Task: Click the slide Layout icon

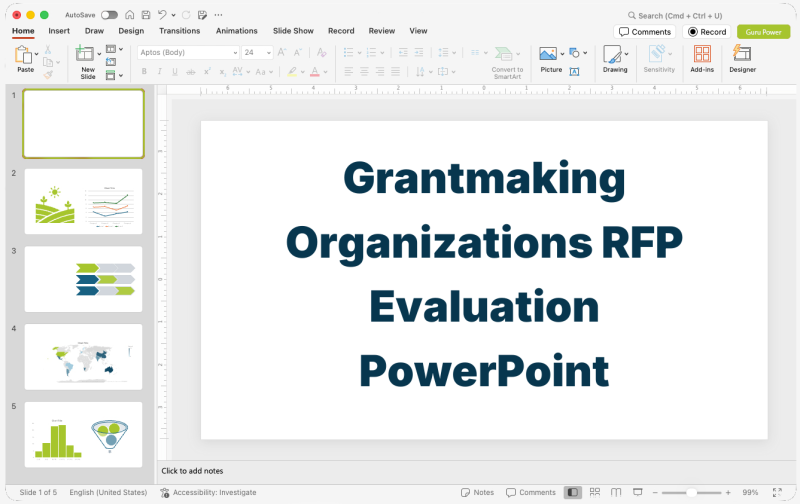Action: point(111,49)
